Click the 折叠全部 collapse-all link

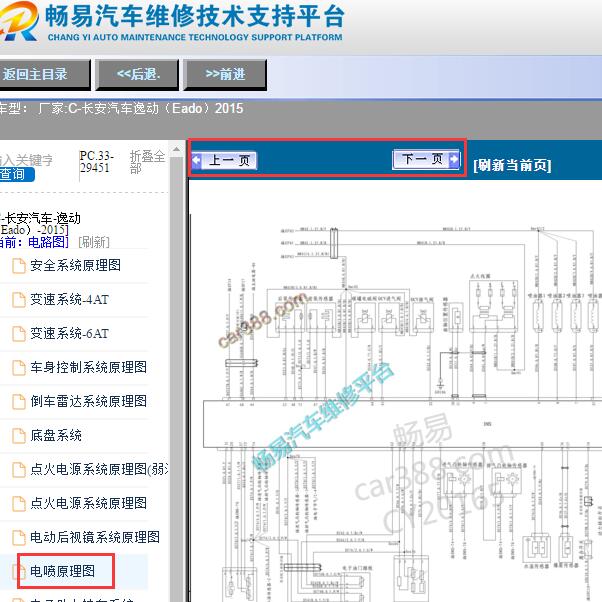pos(147,162)
